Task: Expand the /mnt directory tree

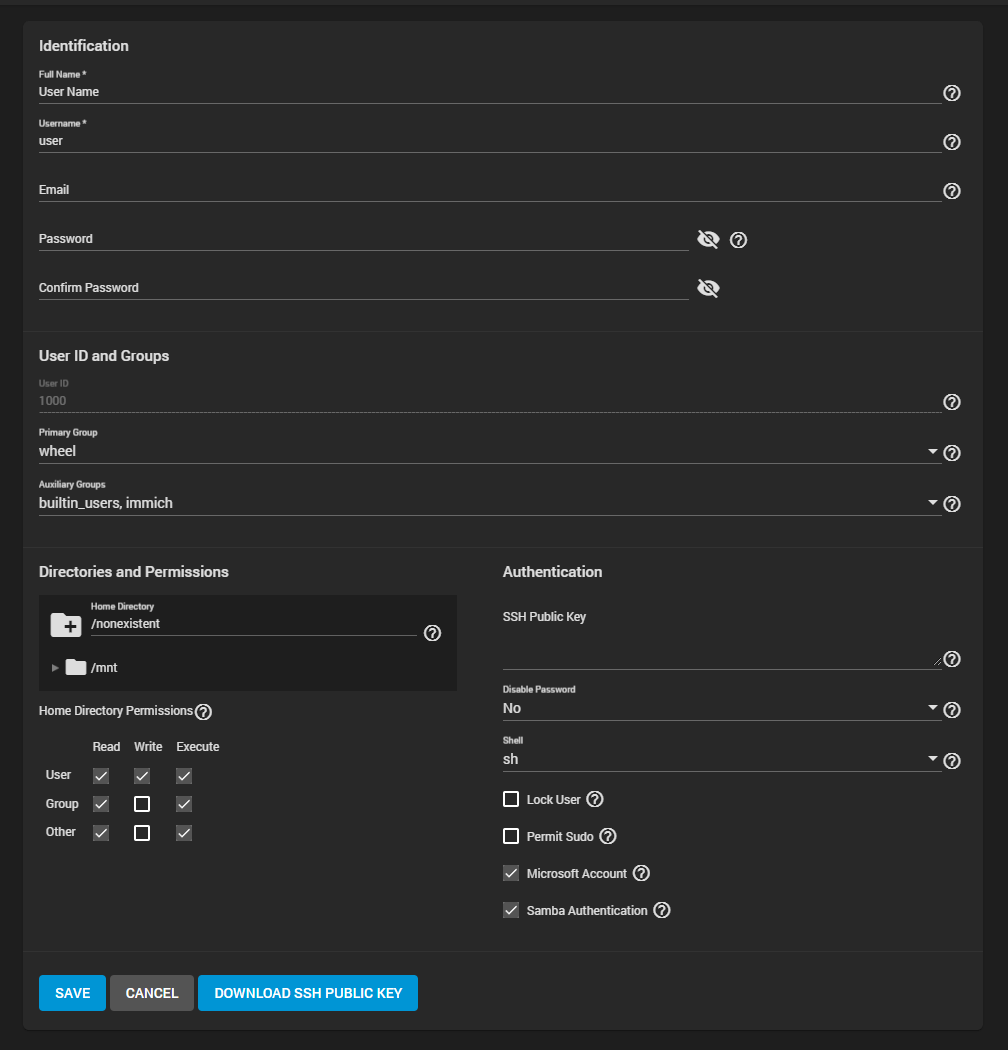Action: click(55, 667)
